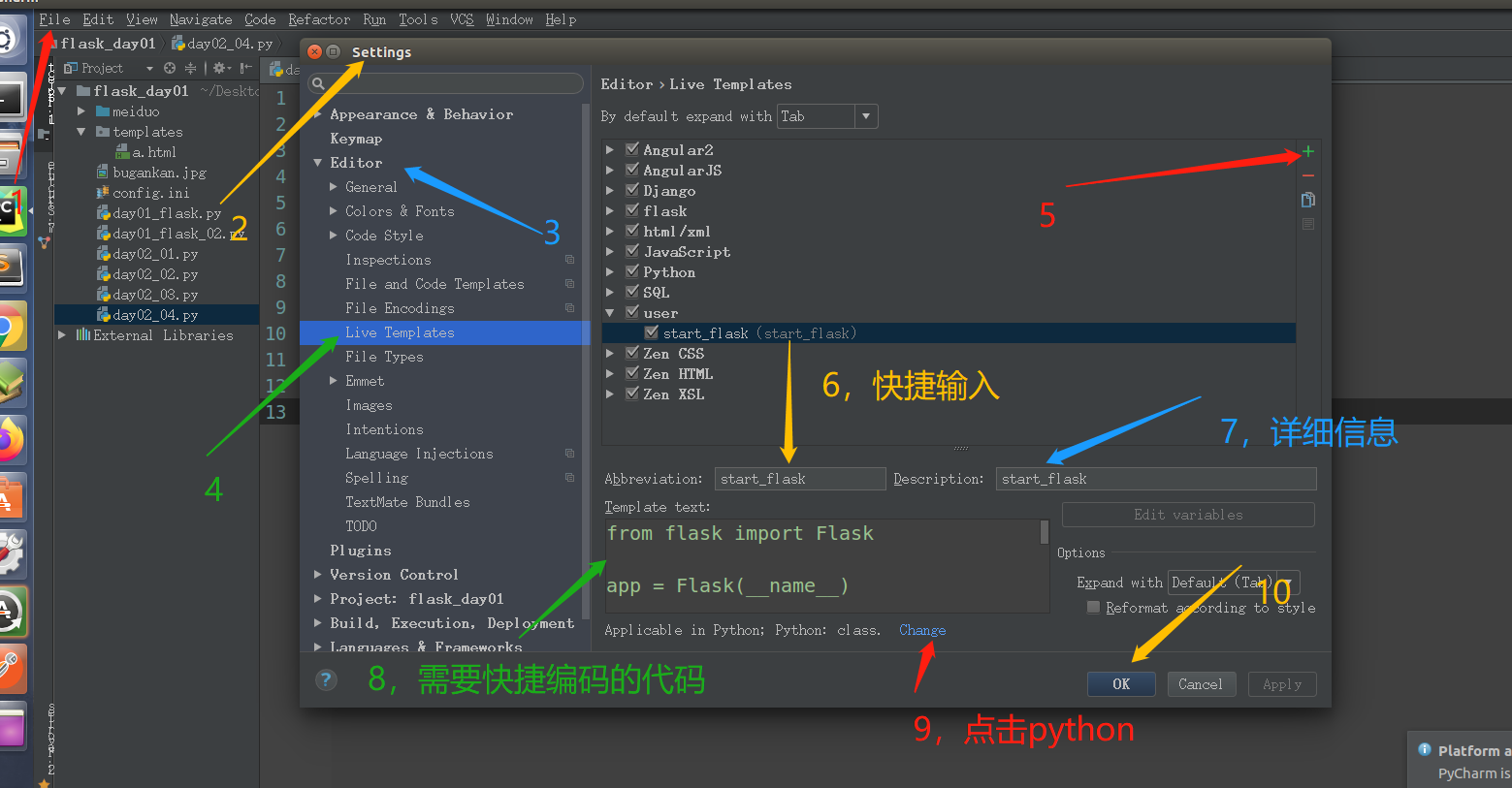
Task: Click the collapse all icon in Project panel
Action: 190,68
